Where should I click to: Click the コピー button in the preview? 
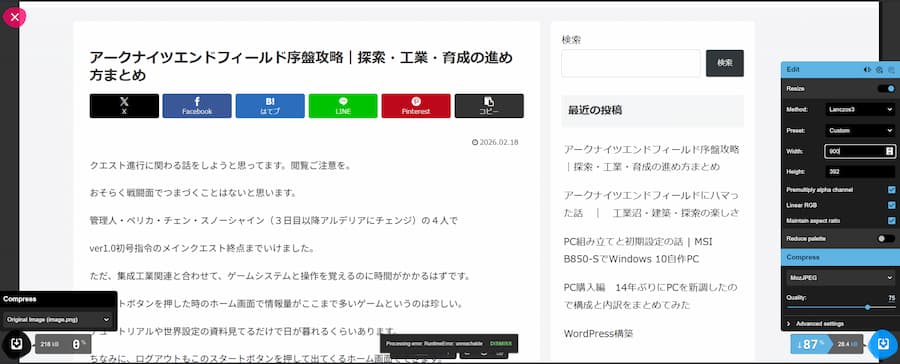tap(489, 106)
